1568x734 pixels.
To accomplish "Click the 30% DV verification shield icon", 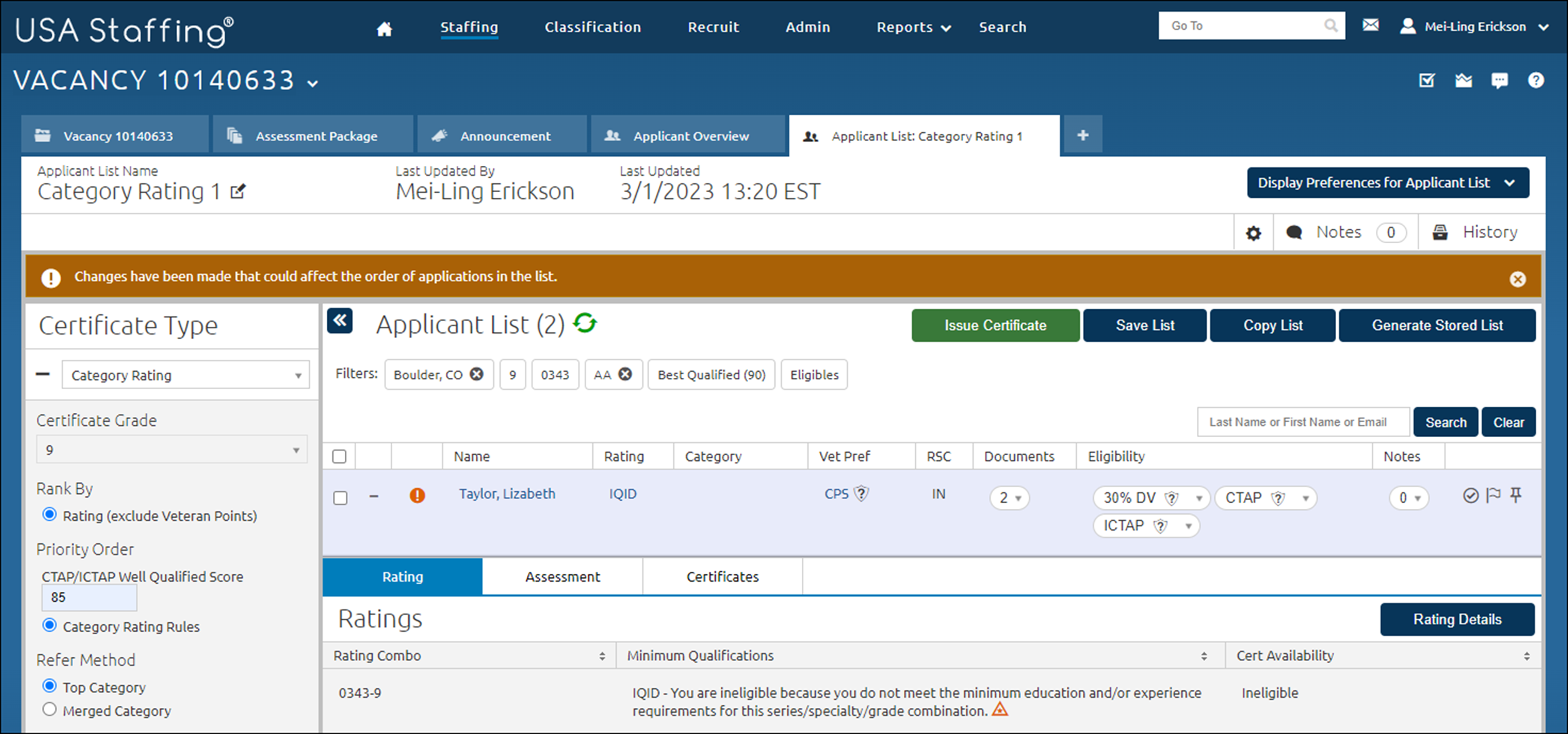I will click(1171, 498).
